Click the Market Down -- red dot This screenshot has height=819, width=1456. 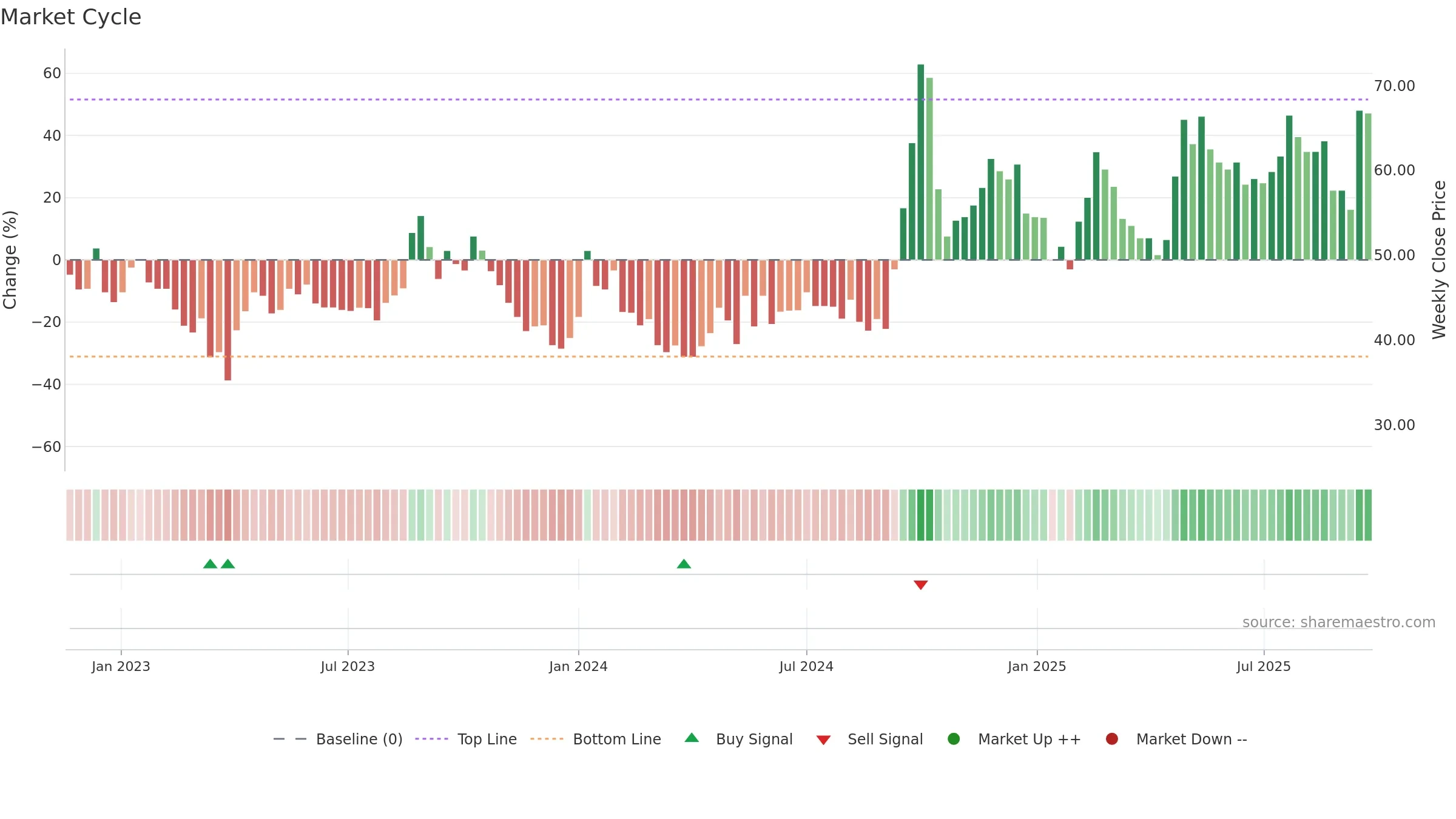(1112, 739)
